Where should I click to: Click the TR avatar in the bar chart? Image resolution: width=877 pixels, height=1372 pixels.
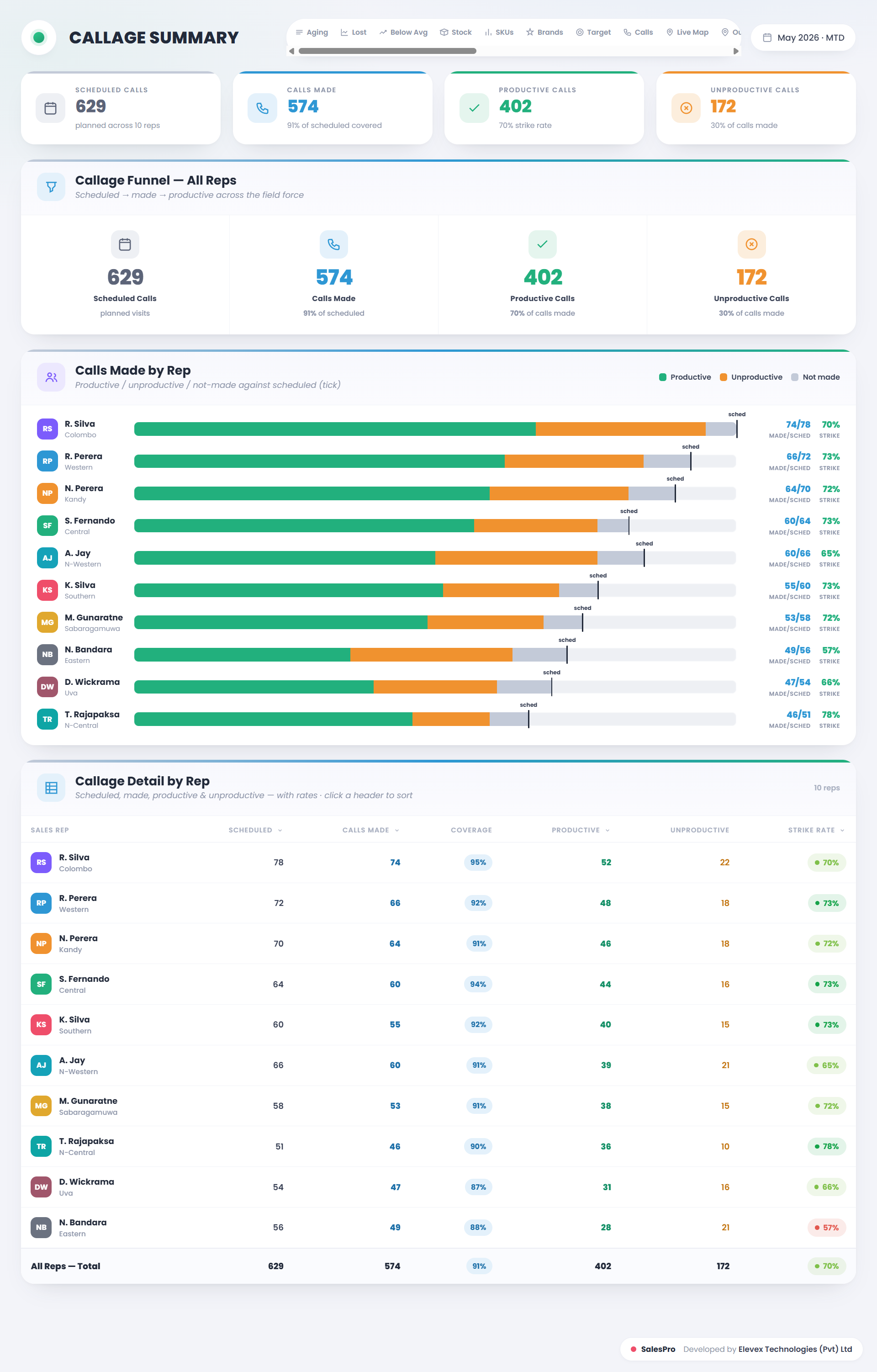47,719
